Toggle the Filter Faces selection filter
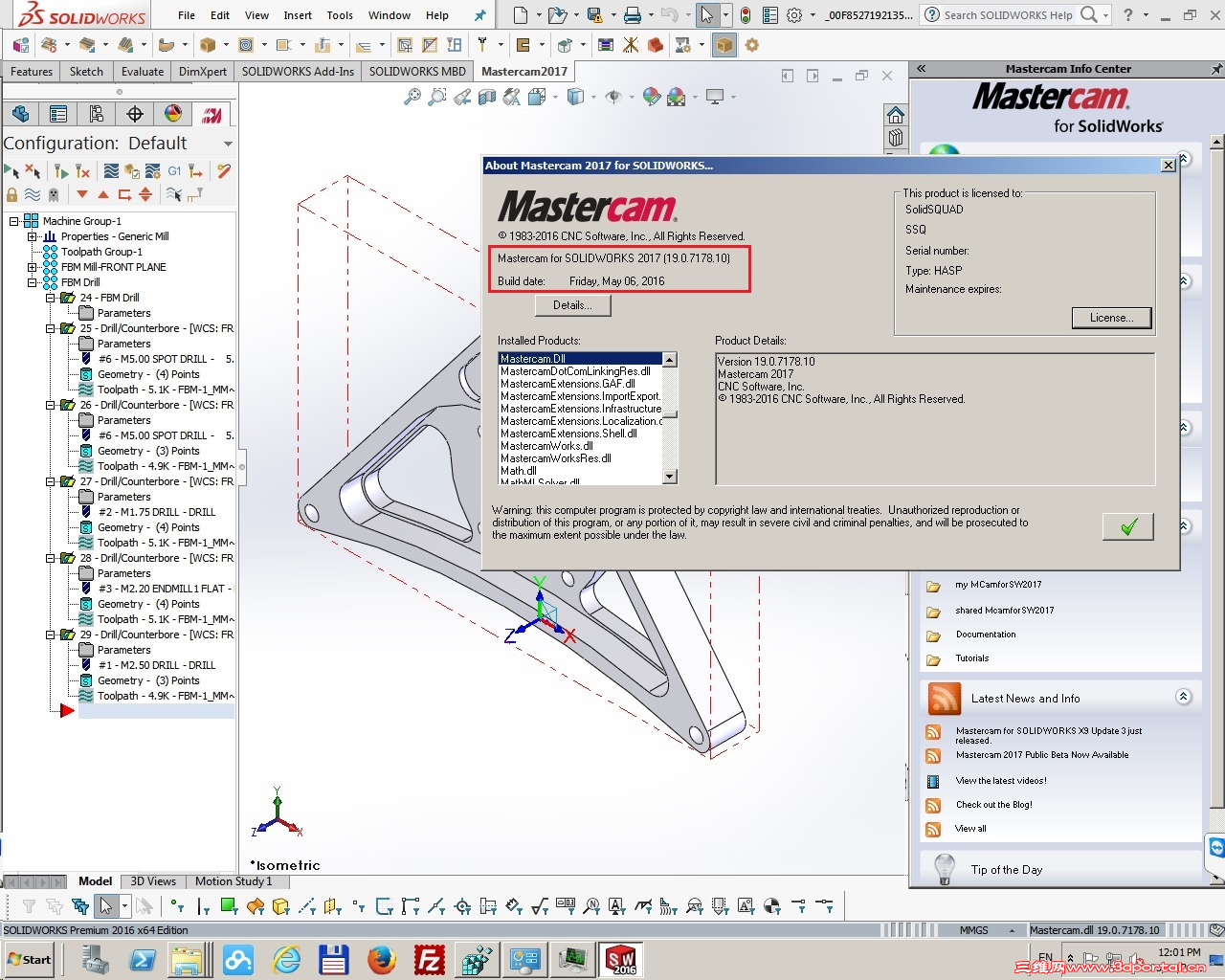Viewport: 1225px width, 980px height. tap(229, 905)
